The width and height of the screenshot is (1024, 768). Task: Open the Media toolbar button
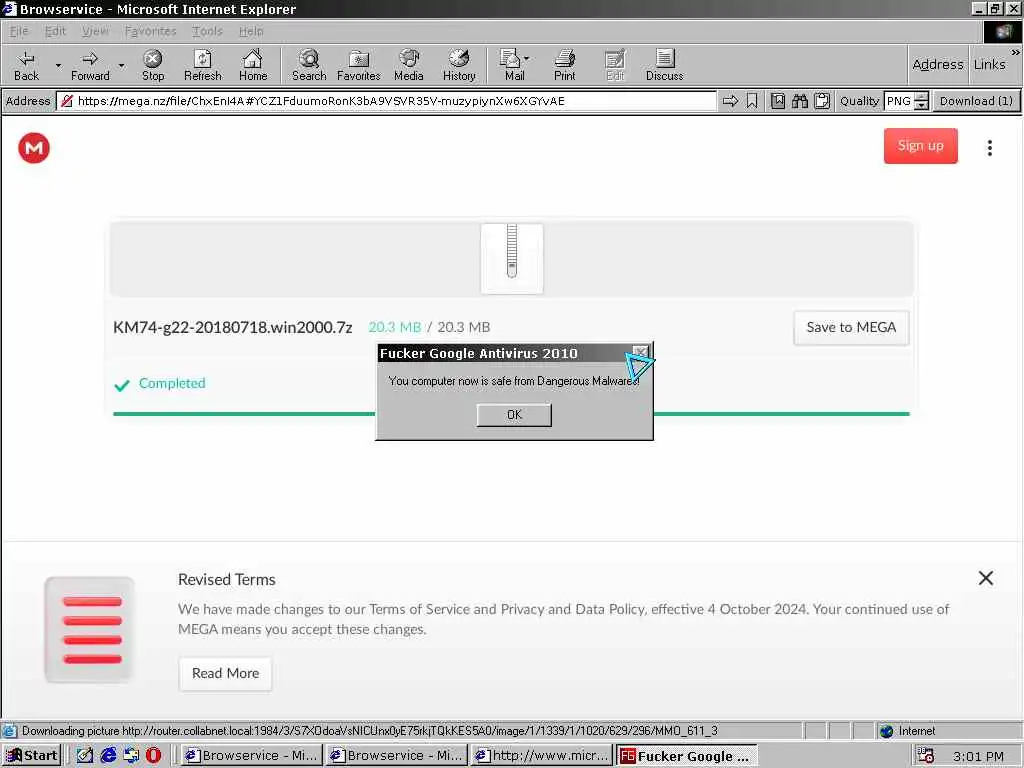pos(409,65)
